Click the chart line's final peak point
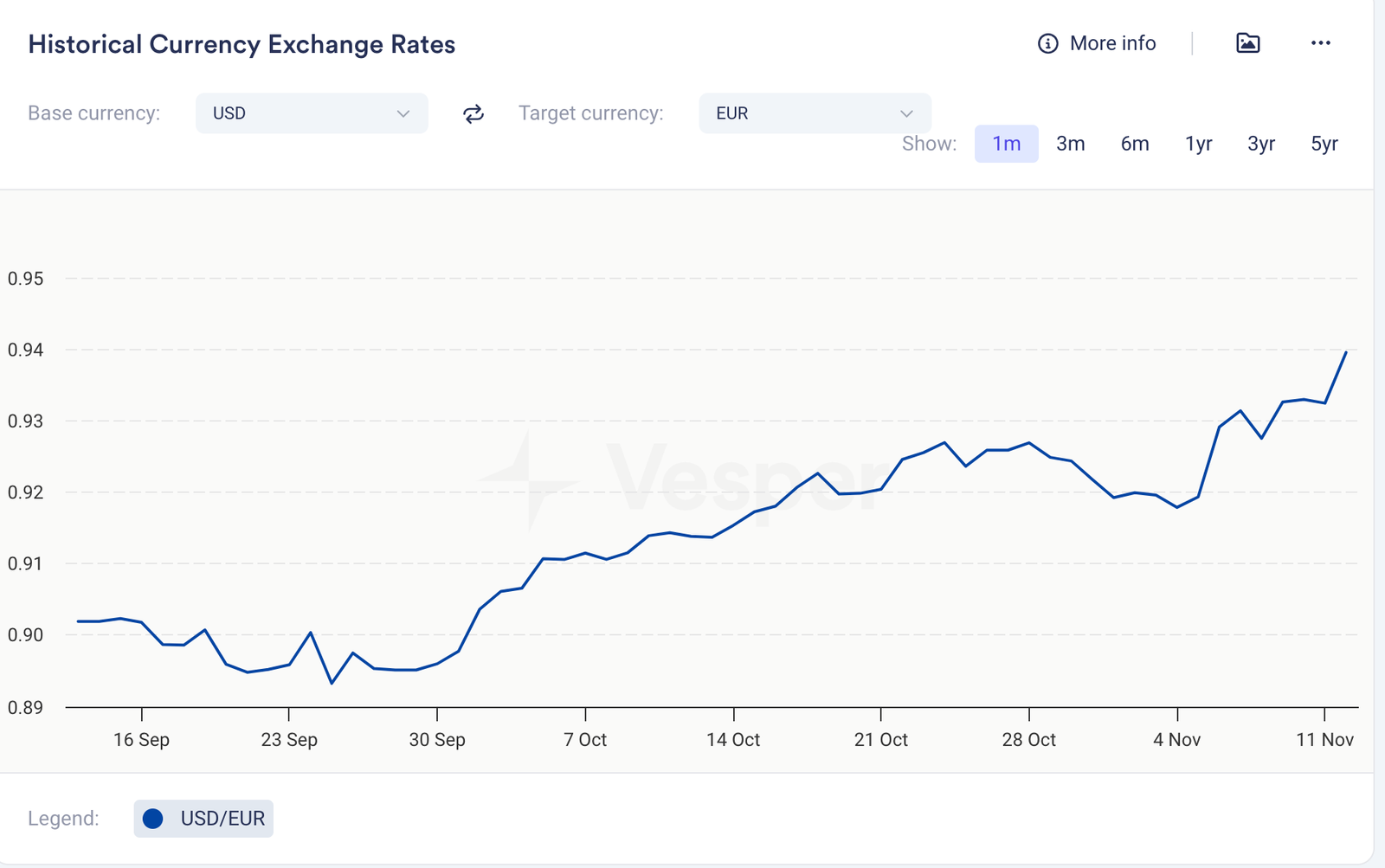 coord(1346,352)
